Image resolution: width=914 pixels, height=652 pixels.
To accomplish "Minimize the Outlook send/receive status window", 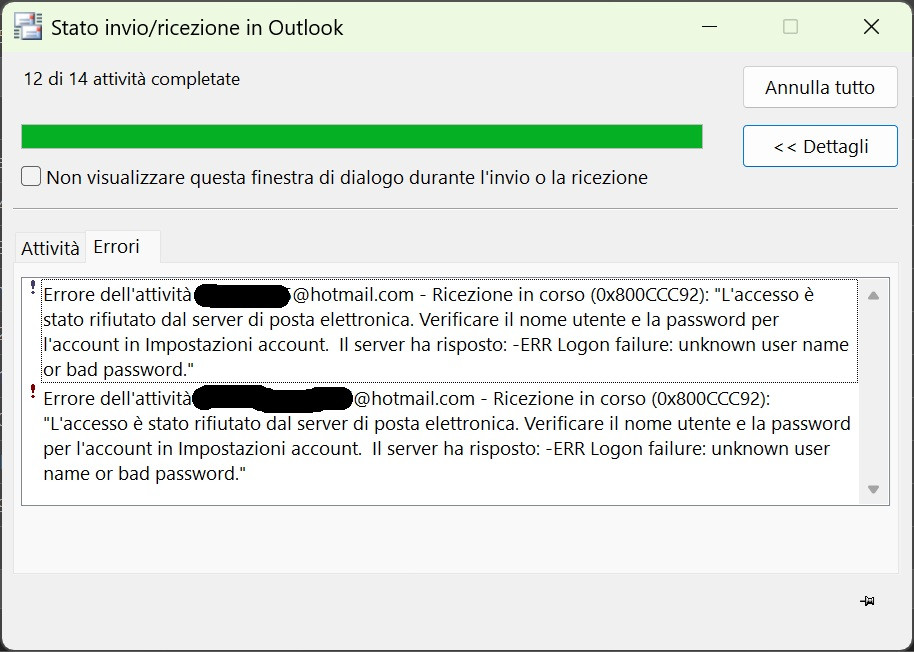I will (709, 27).
